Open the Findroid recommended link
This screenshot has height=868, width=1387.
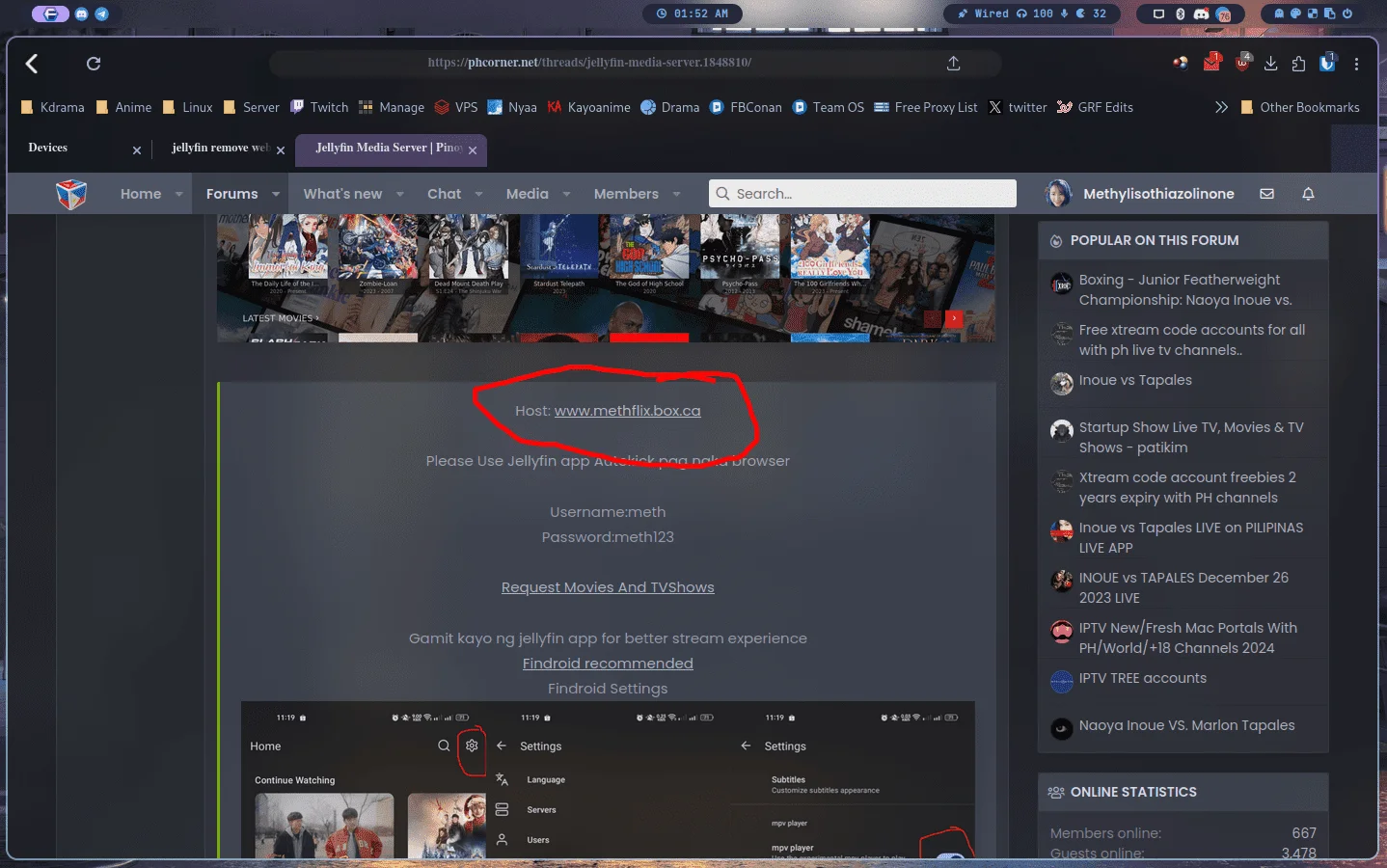pyautogui.click(x=608, y=664)
